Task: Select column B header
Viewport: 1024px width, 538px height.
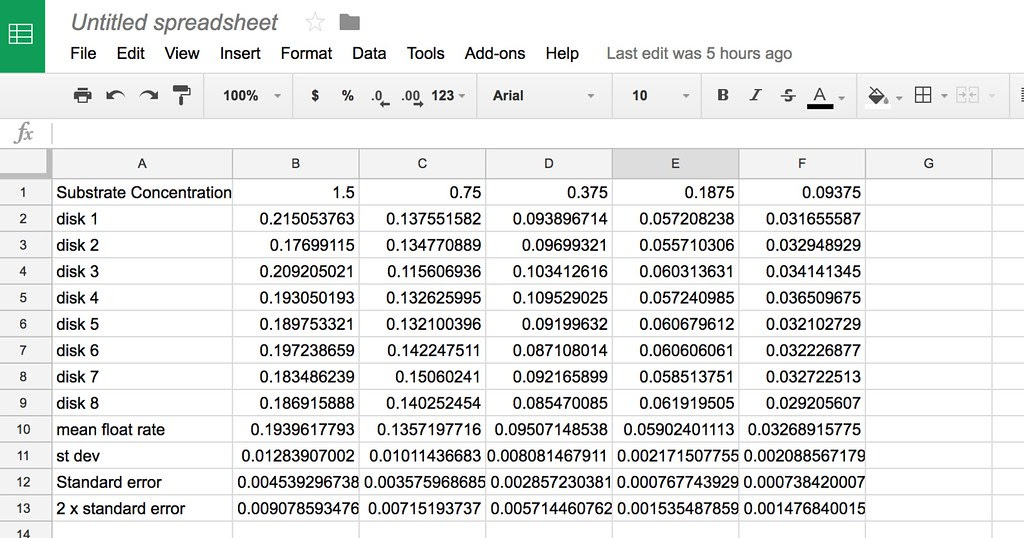Action: point(295,164)
